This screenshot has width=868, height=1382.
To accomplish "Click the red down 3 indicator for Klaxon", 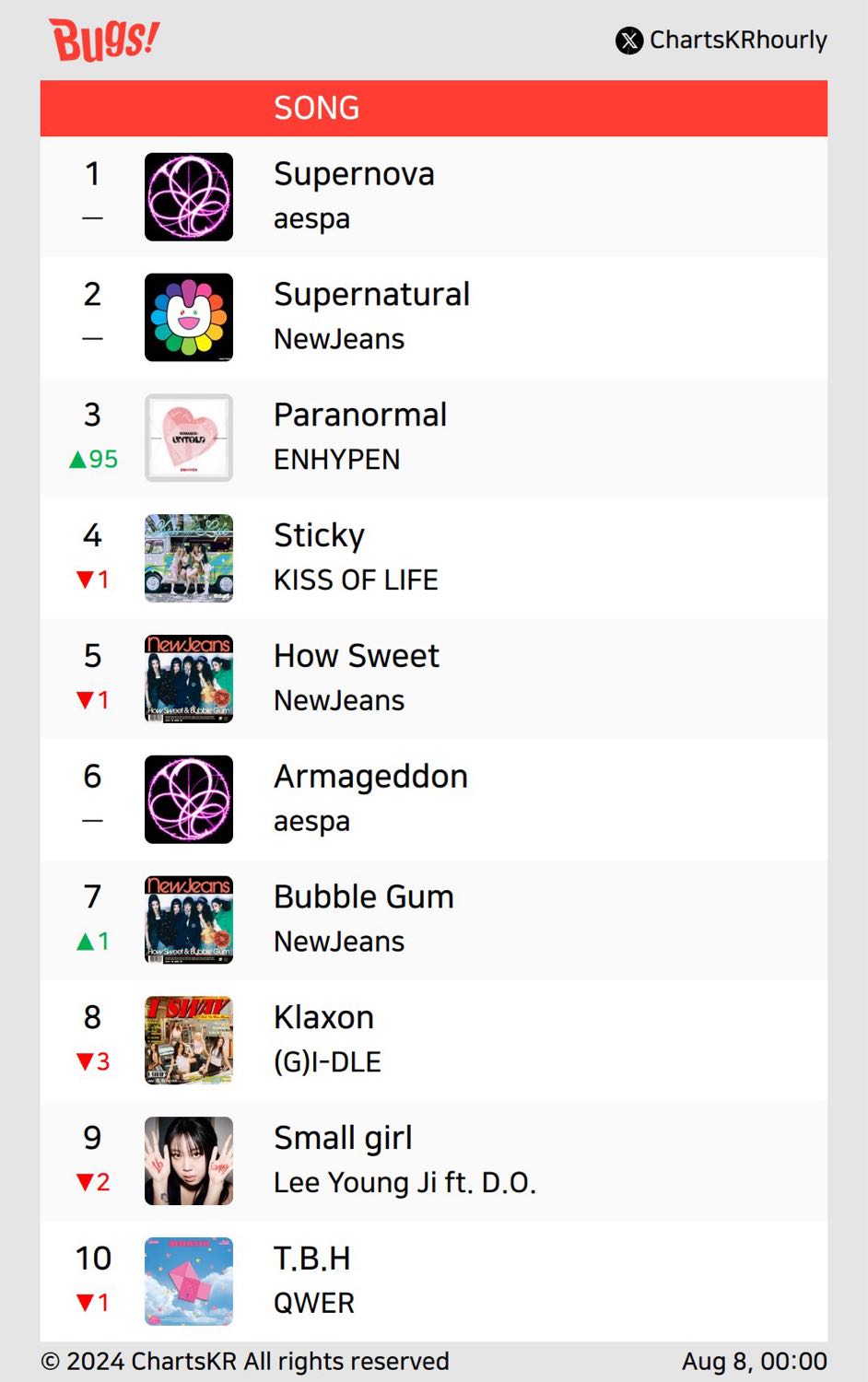I will coord(93,1061).
